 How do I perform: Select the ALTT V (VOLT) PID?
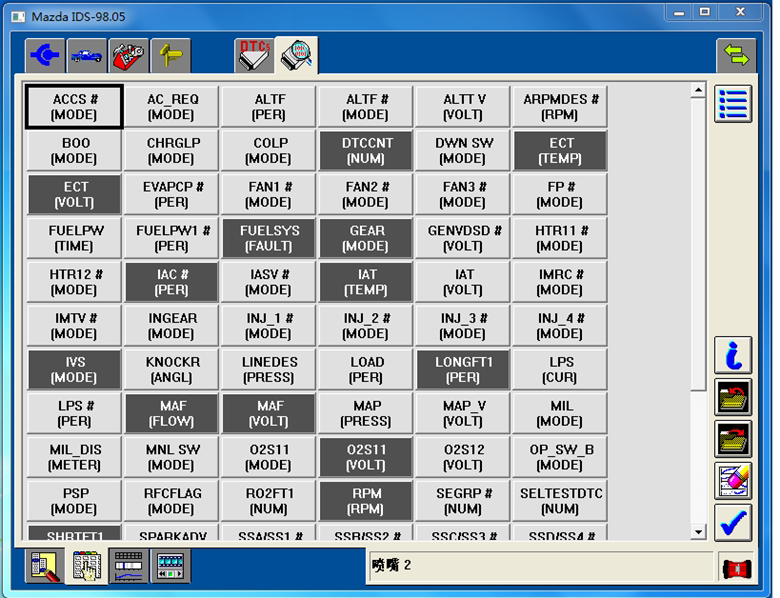tap(463, 107)
